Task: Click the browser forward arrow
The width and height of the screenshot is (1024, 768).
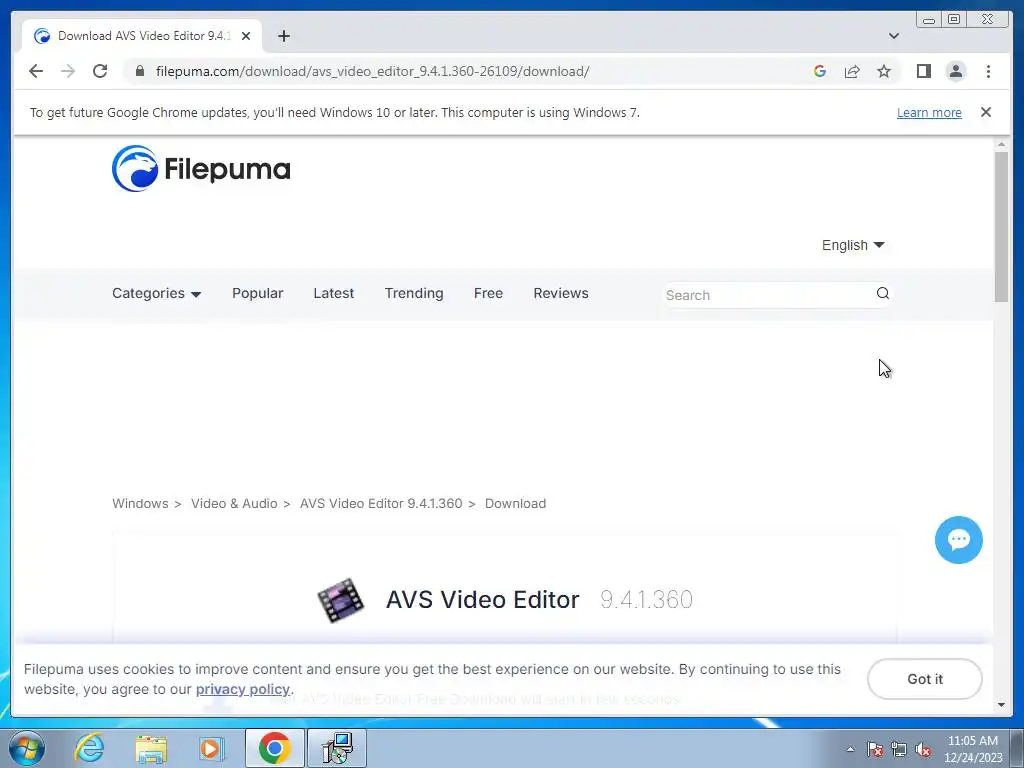Action: click(68, 71)
